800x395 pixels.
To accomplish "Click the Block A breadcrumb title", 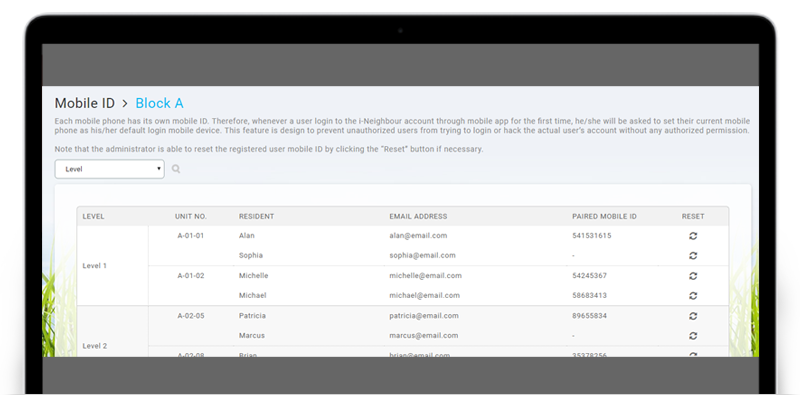I will (x=159, y=103).
